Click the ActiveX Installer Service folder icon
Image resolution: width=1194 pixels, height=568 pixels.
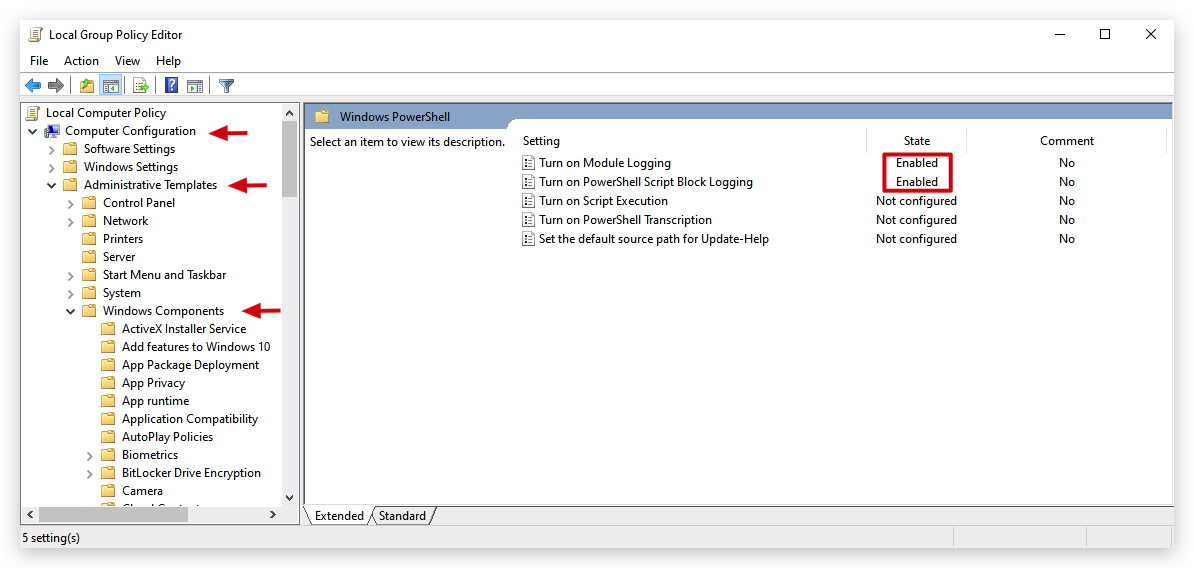tap(109, 329)
